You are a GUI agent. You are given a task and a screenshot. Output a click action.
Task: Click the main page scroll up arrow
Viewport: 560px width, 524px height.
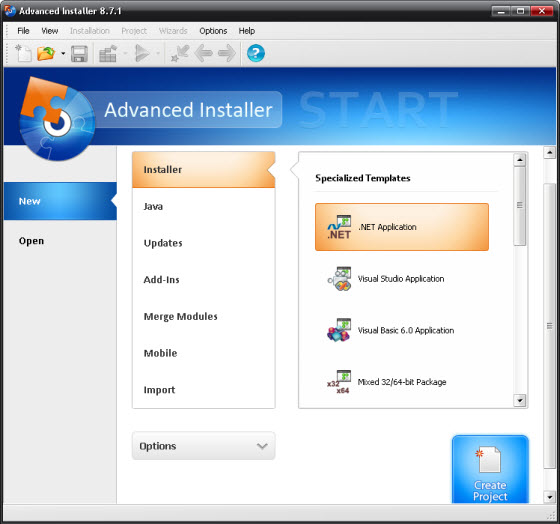(x=550, y=153)
